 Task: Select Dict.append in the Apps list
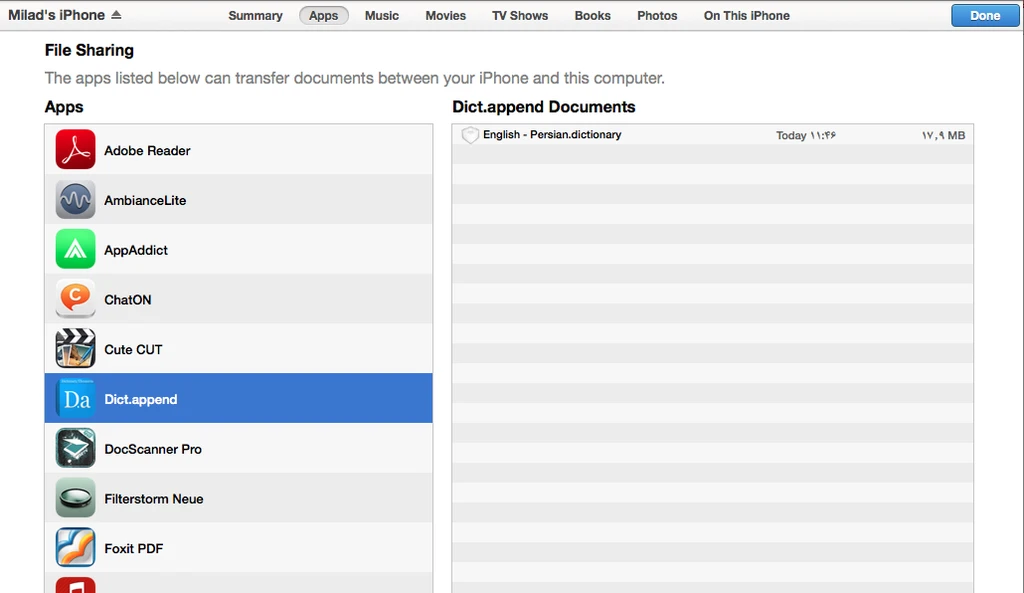tap(238, 398)
